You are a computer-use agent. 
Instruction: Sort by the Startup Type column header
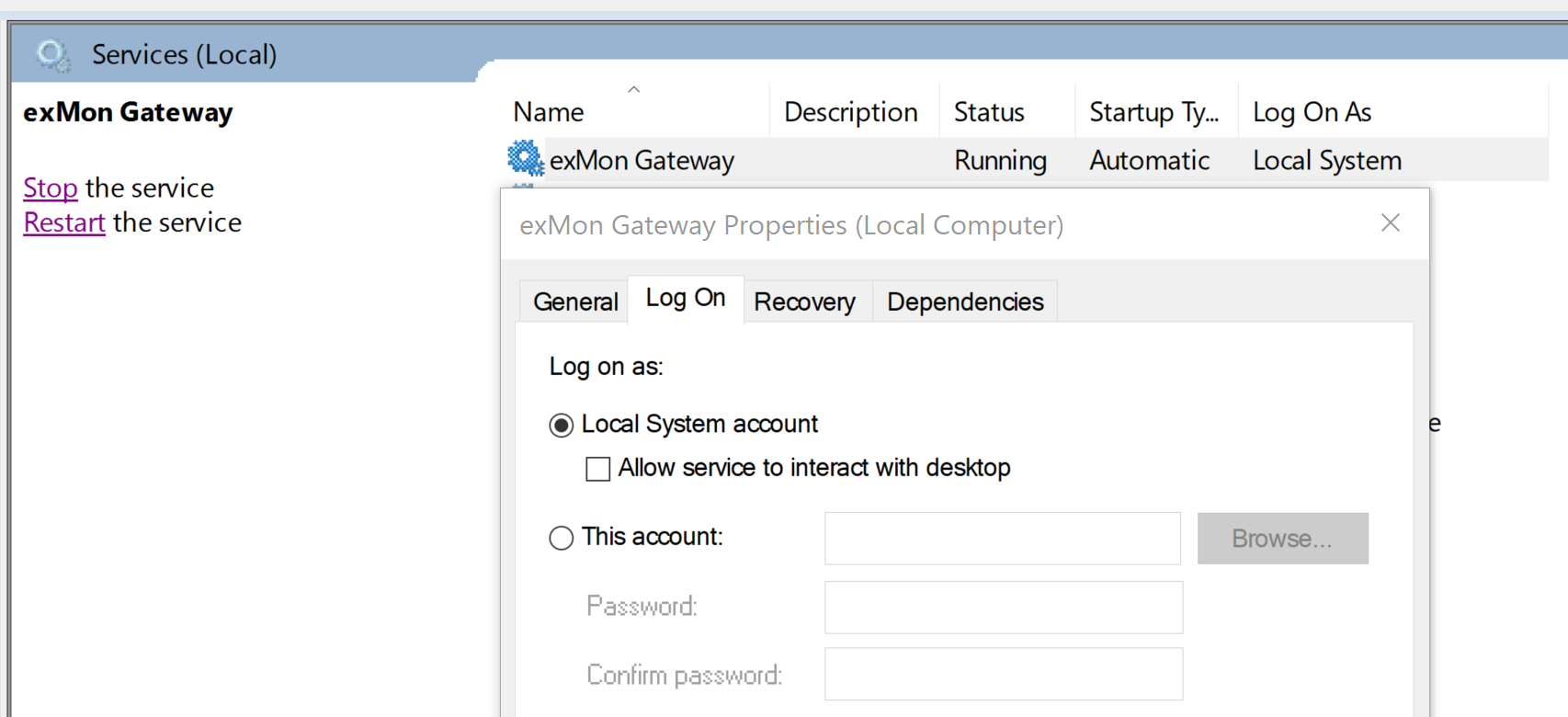[x=1156, y=111]
